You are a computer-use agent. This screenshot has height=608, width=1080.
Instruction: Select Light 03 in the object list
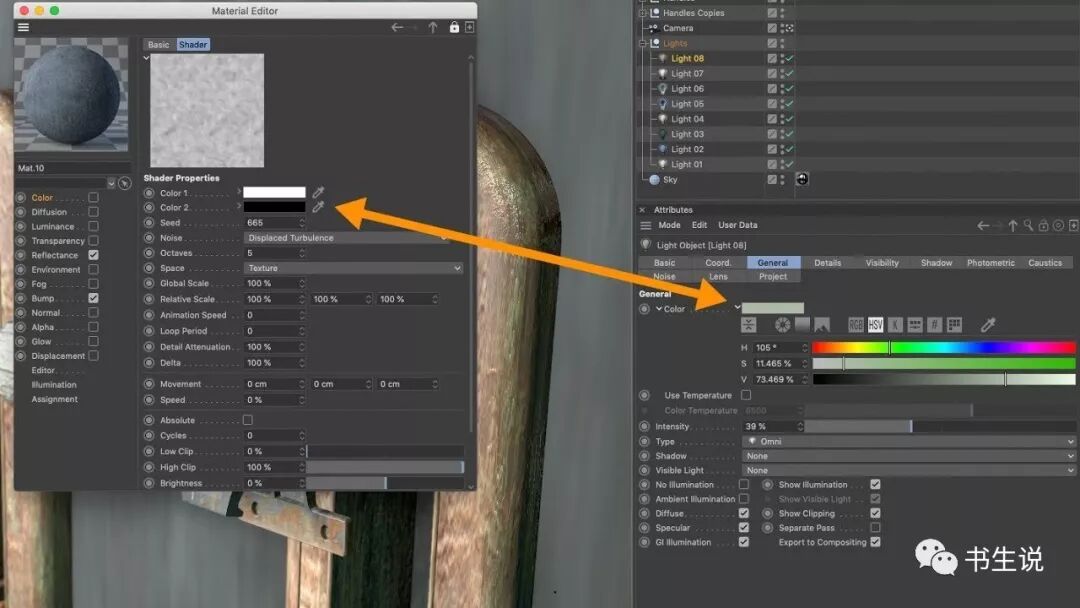click(x=687, y=134)
